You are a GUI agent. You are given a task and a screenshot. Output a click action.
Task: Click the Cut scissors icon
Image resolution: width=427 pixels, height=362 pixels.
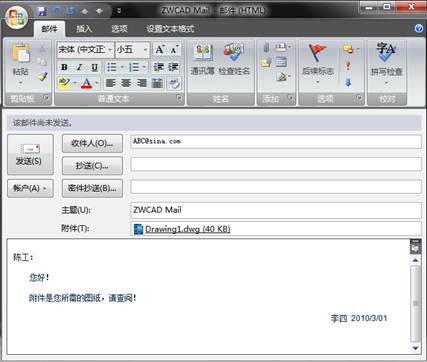pos(42,49)
